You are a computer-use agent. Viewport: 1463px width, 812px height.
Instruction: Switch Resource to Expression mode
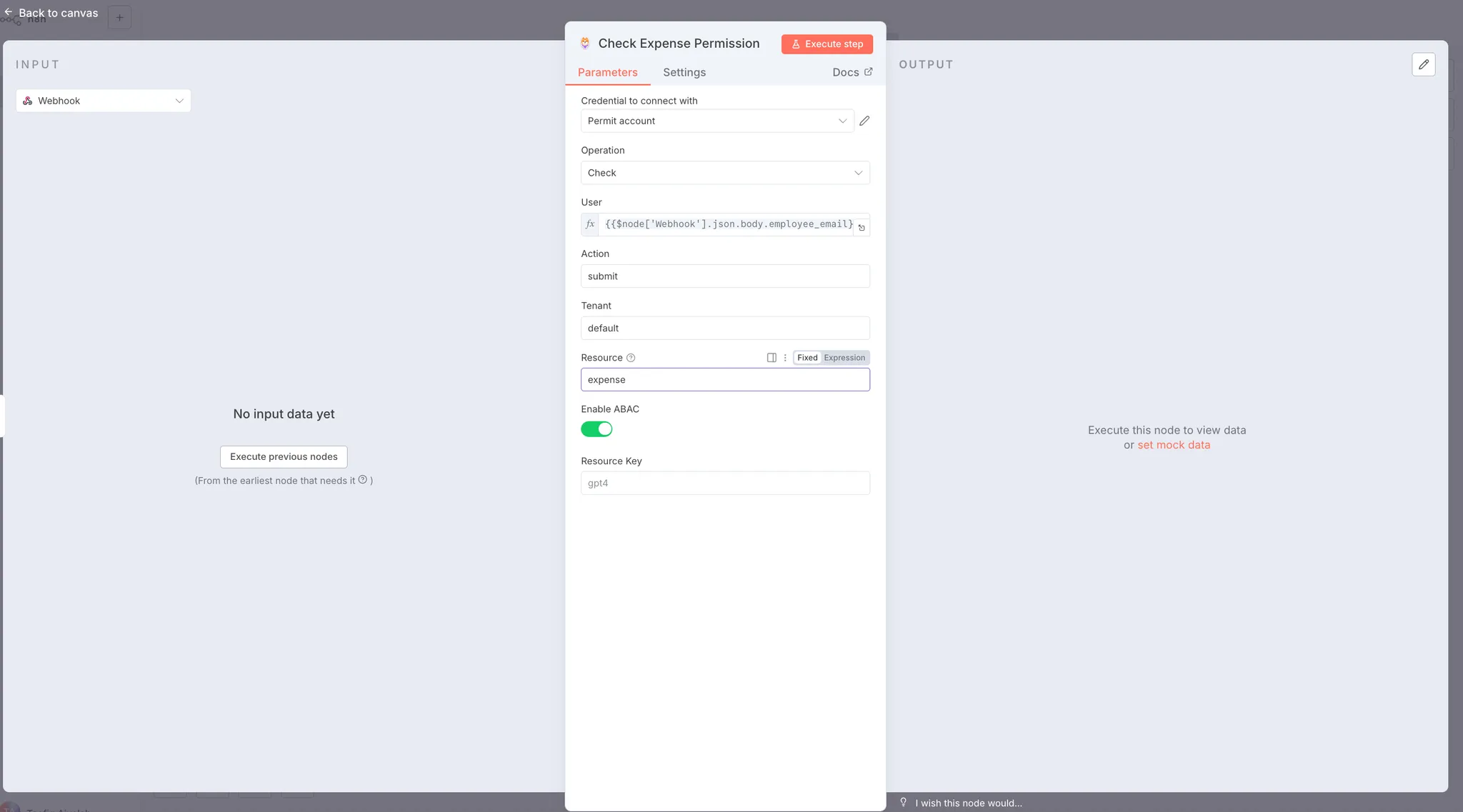click(844, 358)
